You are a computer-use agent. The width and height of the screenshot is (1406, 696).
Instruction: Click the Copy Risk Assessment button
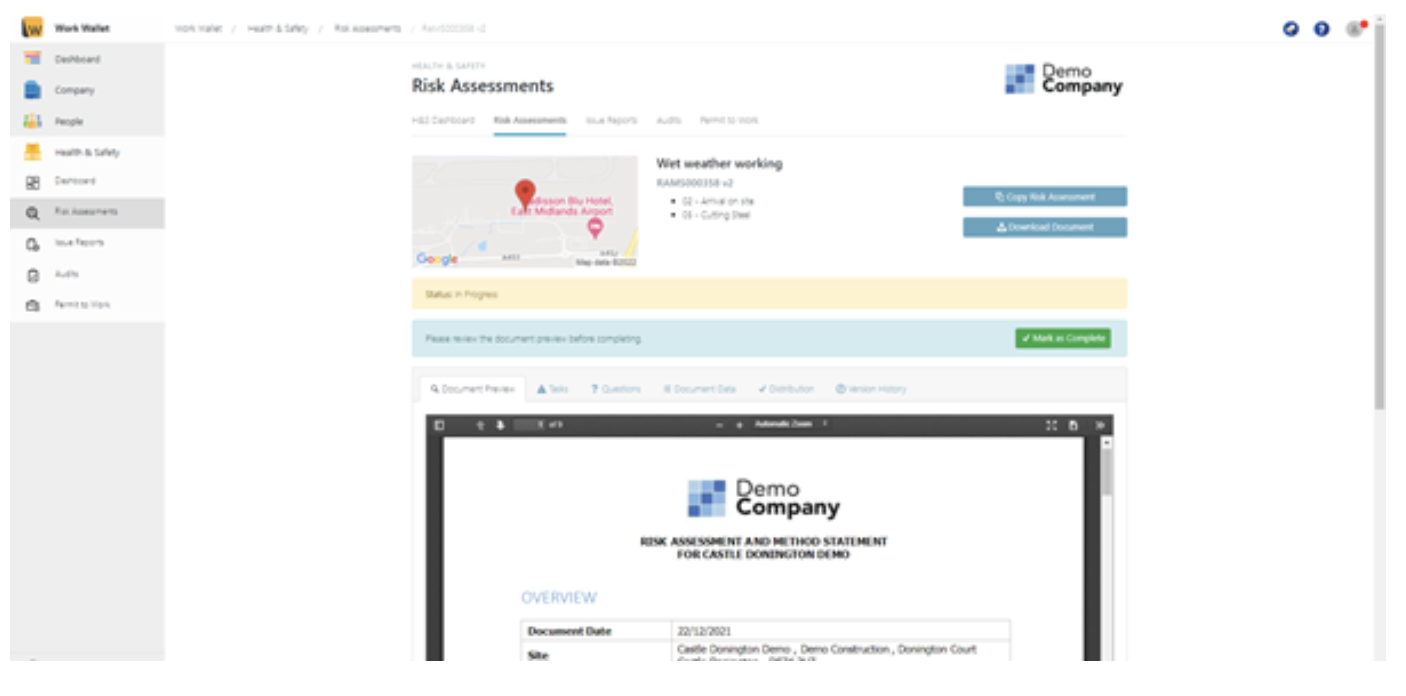(1045, 197)
